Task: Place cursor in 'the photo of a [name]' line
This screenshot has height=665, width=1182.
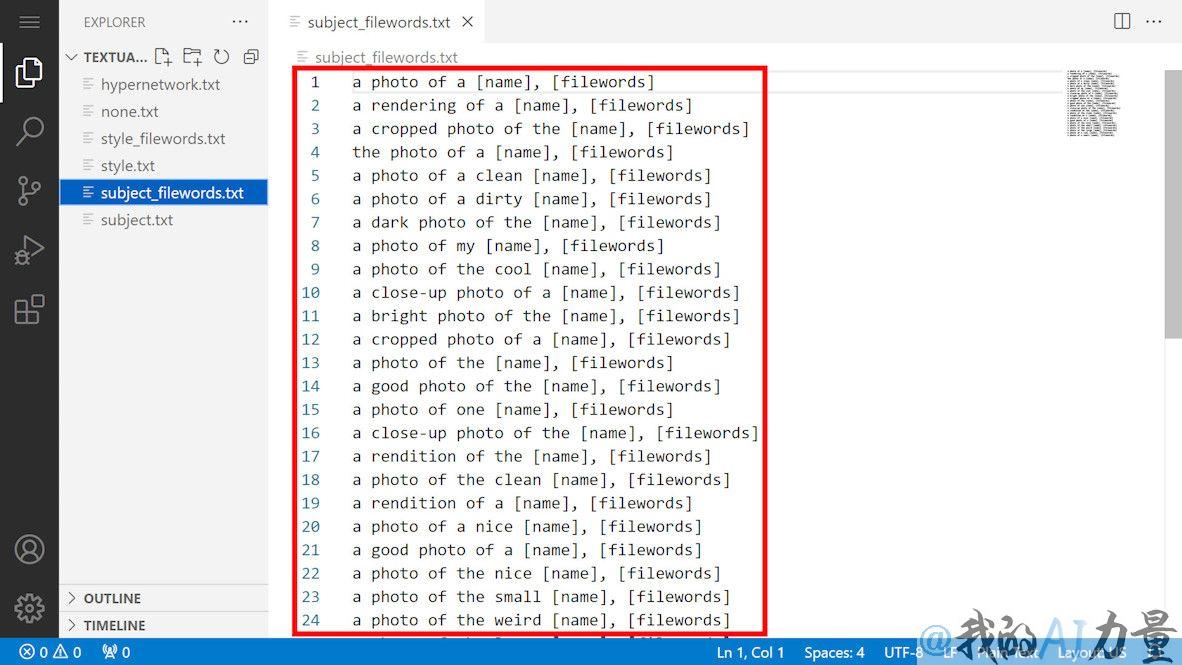Action: coord(513,152)
